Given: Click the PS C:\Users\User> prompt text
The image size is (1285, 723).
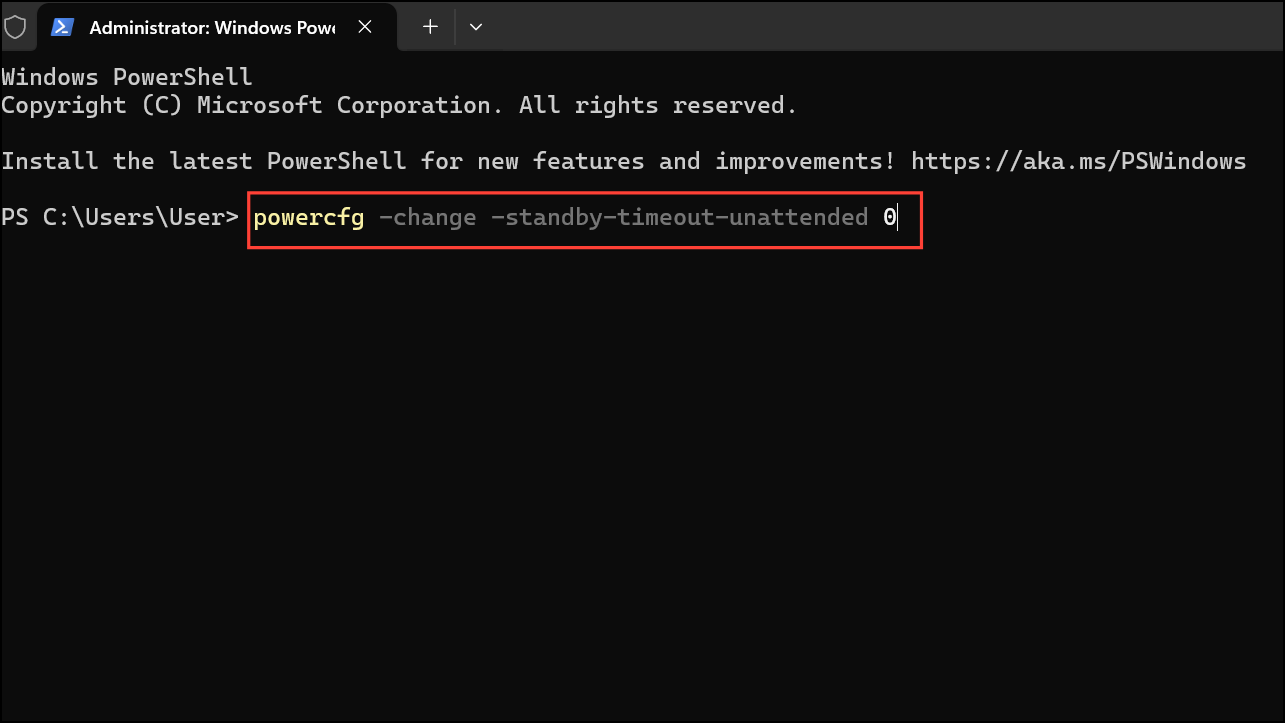Looking at the screenshot, I should 118,216.
